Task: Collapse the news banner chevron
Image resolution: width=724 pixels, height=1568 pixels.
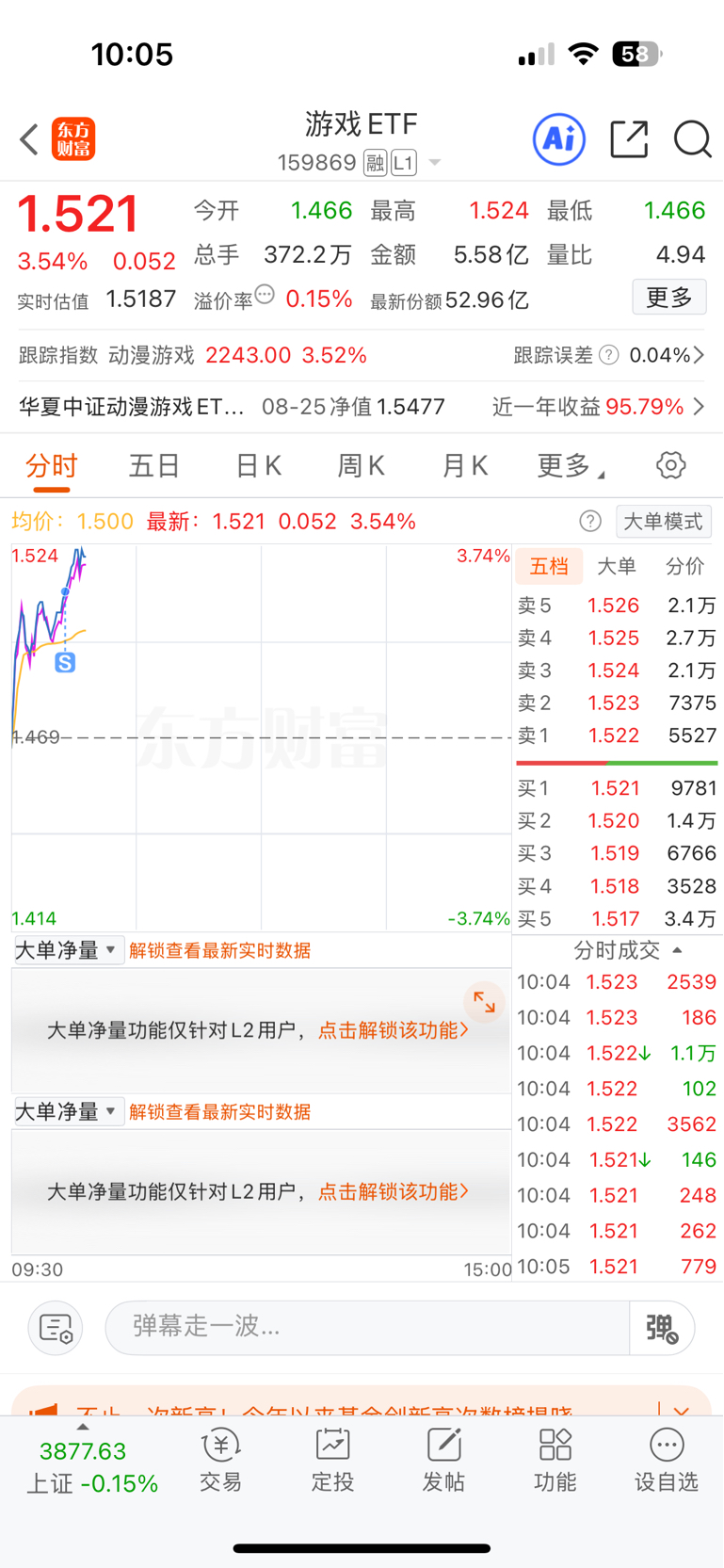Action: [683, 1410]
